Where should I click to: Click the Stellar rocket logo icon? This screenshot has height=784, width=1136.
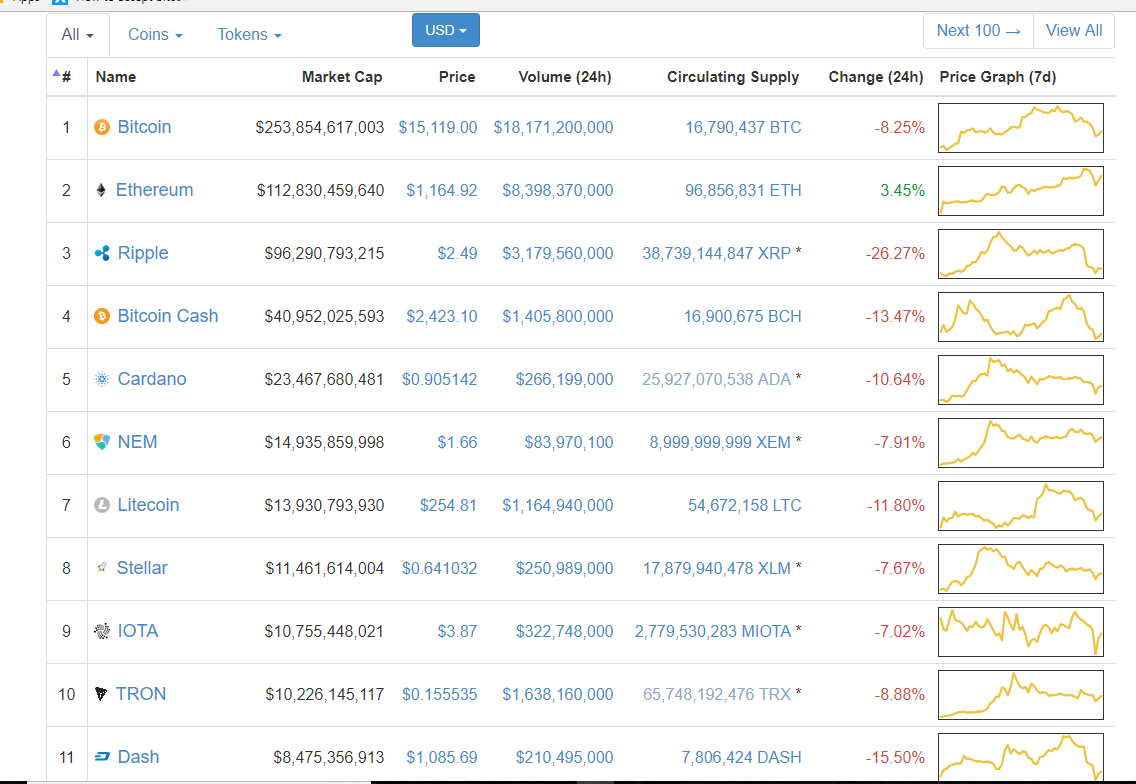(x=101, y=568)
